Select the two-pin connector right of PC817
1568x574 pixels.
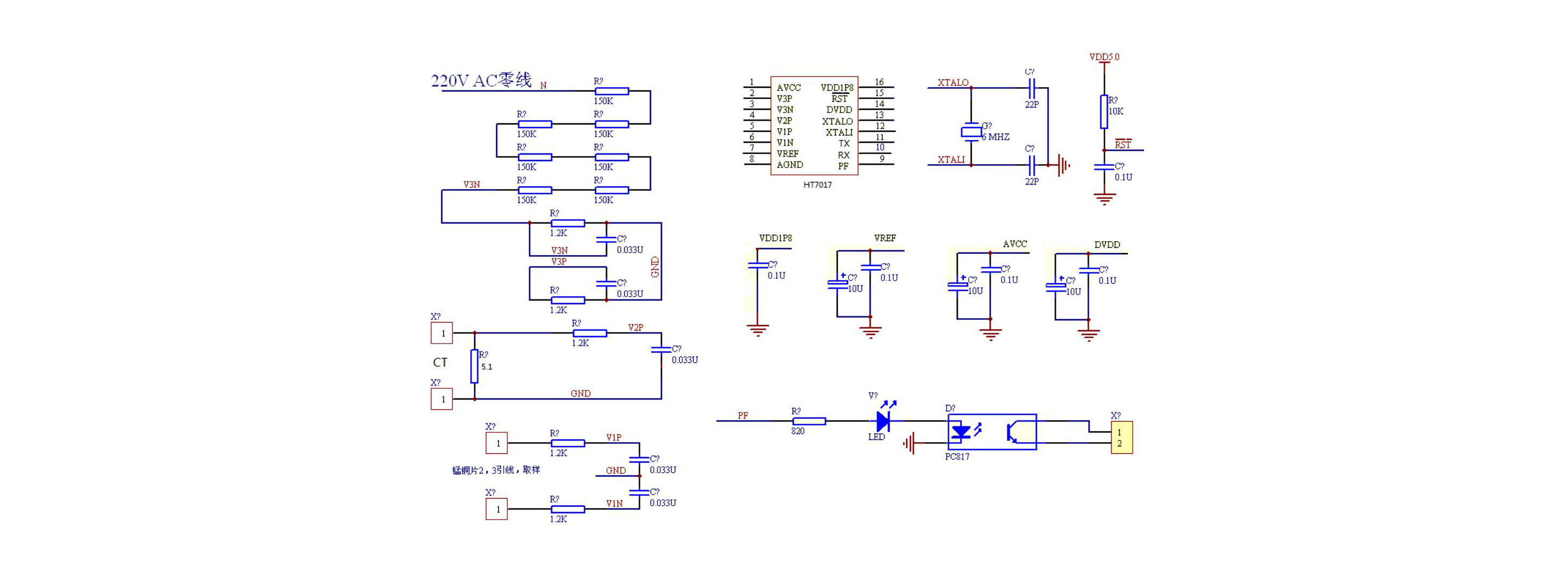1122,438
